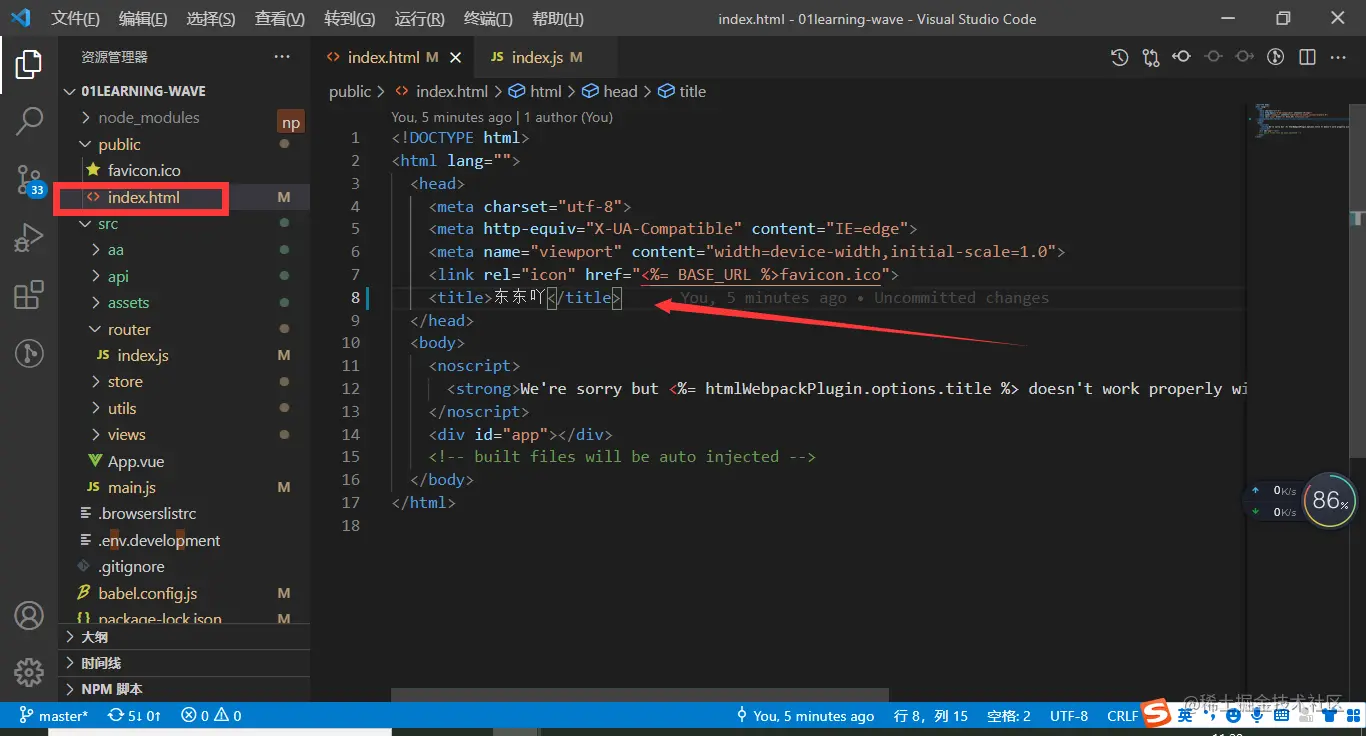Expand the assets folder
This screenshot has width=1366, height=736.
184,303
